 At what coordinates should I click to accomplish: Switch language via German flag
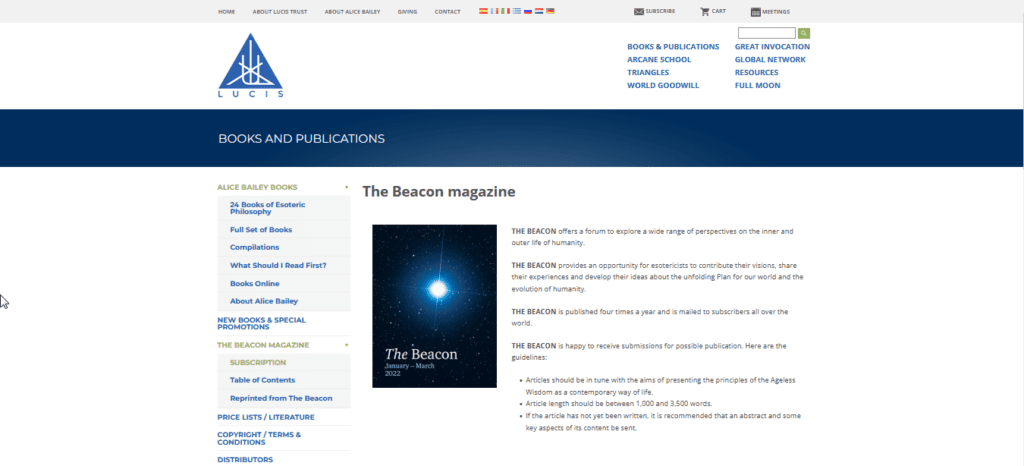pyautogui.click(x=550, y=11)
